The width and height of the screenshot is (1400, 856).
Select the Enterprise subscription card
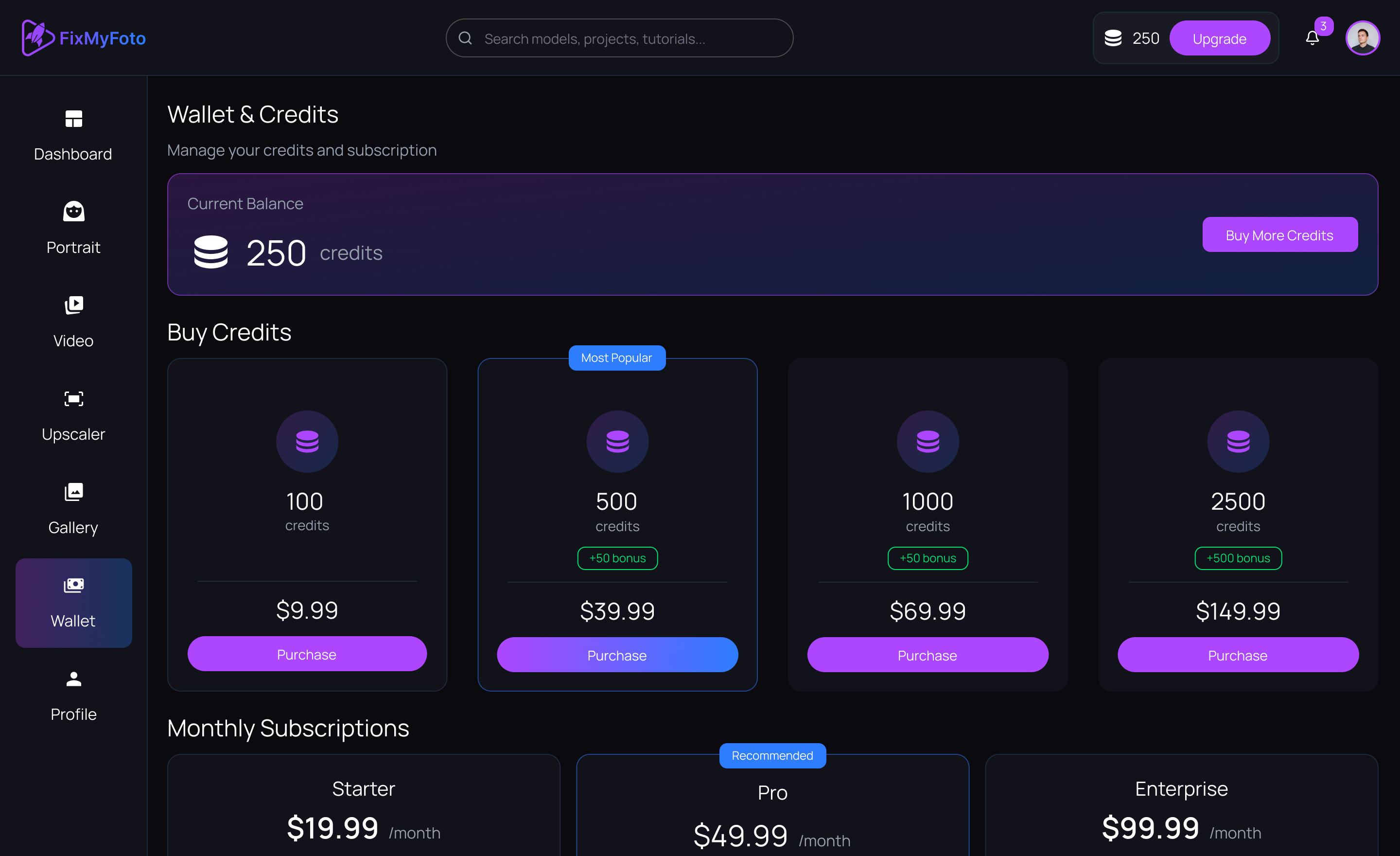pos(1181,805)
